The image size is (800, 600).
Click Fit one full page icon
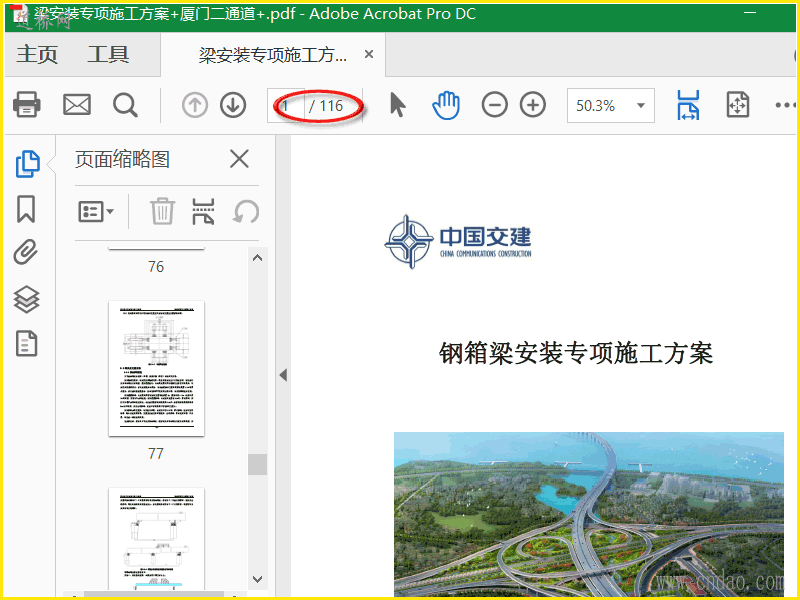tap(738, 105)
